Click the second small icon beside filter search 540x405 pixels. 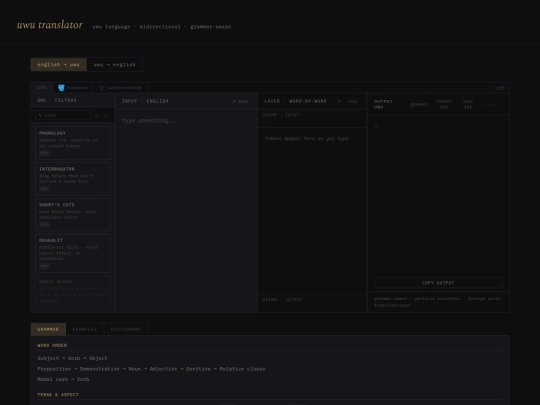[x=106, y=115]
